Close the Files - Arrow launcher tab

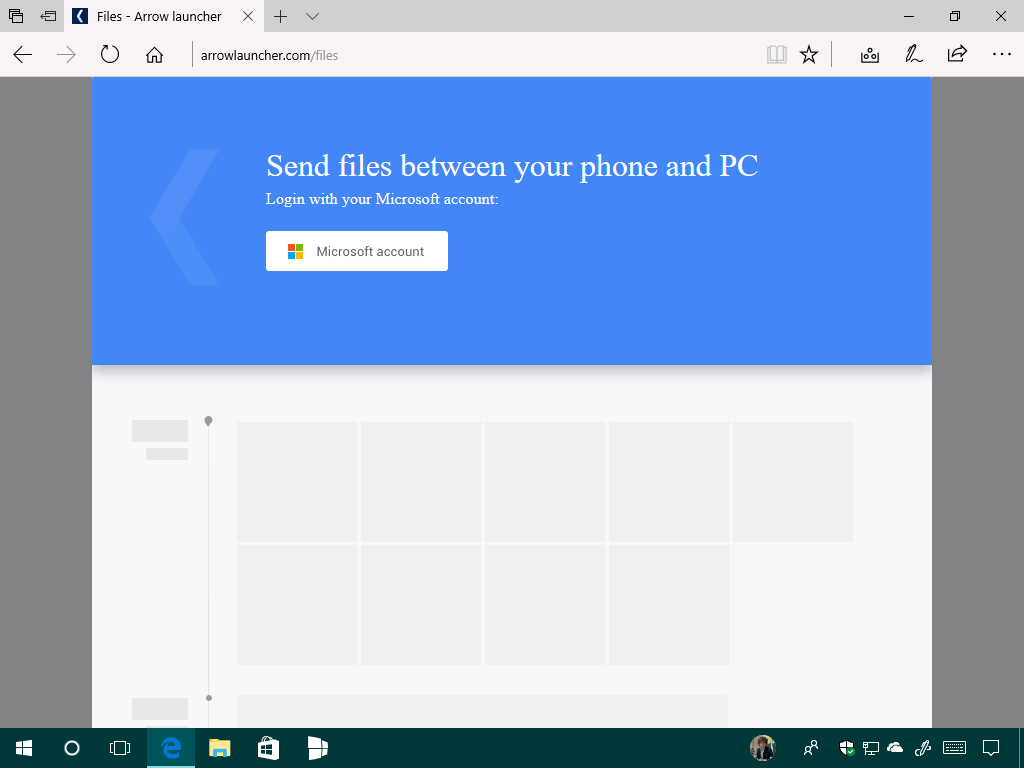point(248,16)
